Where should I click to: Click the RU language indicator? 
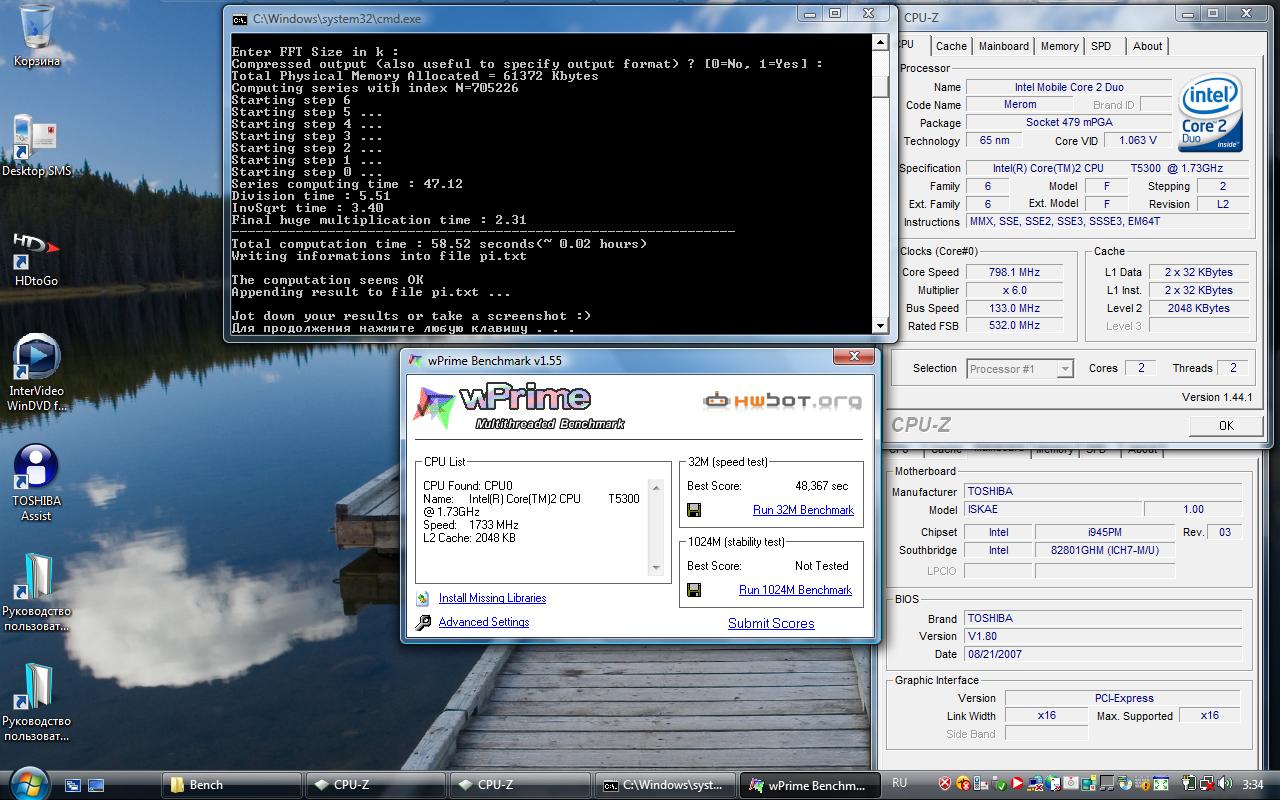tap(899, 783)
